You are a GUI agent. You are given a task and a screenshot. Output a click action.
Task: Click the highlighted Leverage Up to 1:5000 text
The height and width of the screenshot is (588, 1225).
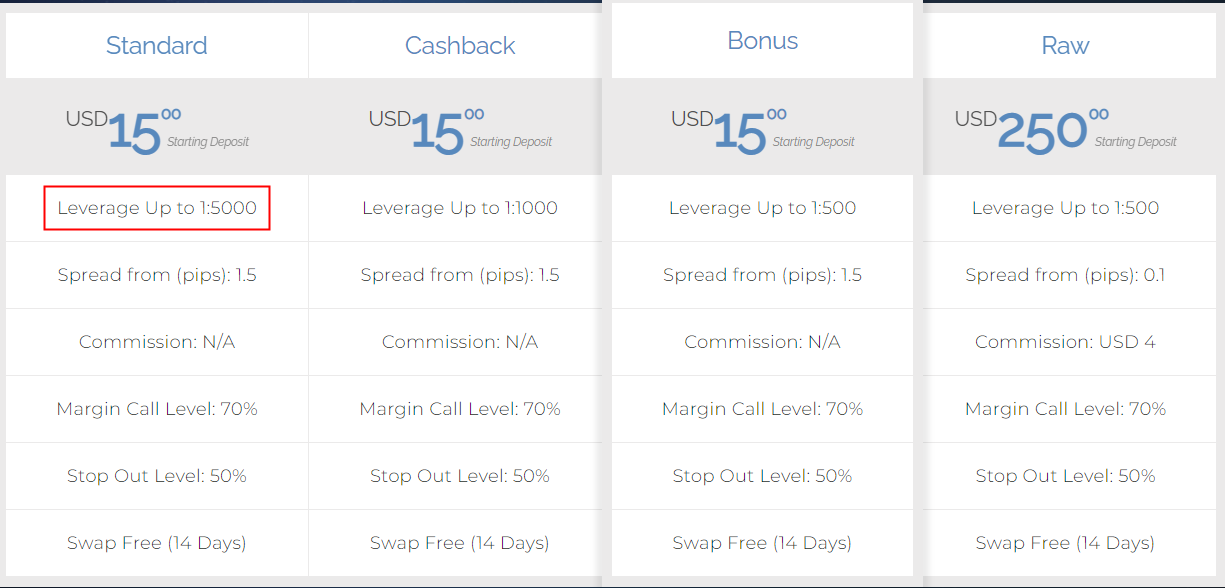(157, 208)
